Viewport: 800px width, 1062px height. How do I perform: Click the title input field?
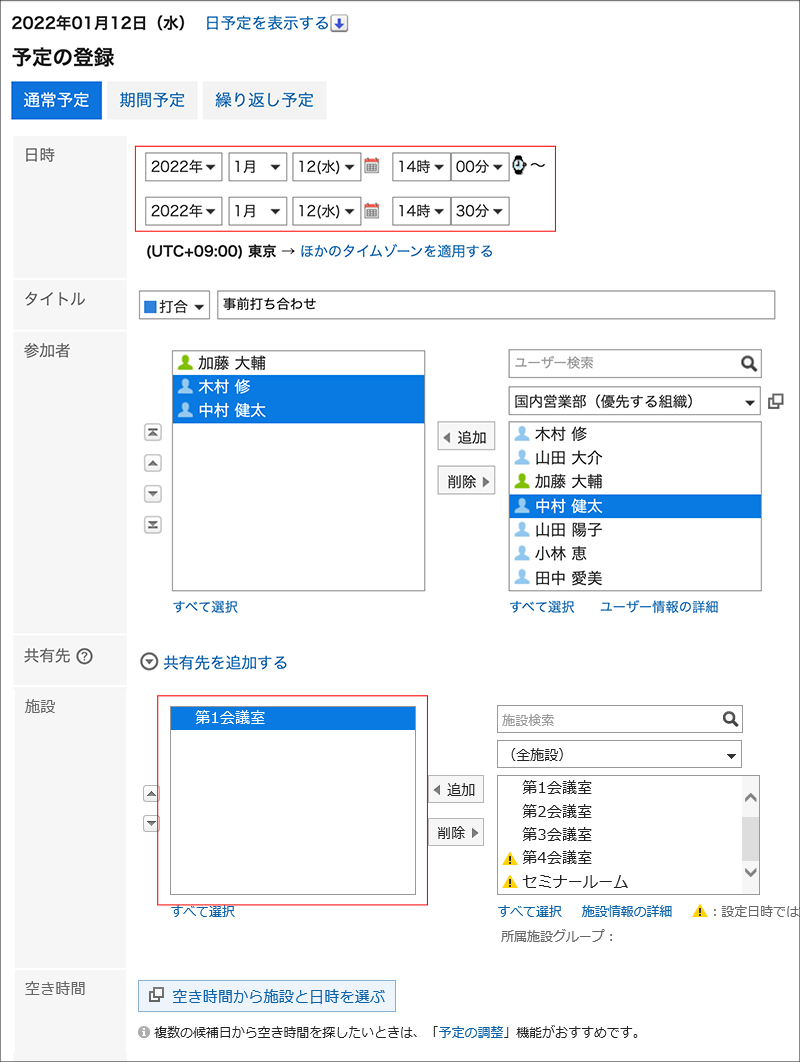point(495,305)
